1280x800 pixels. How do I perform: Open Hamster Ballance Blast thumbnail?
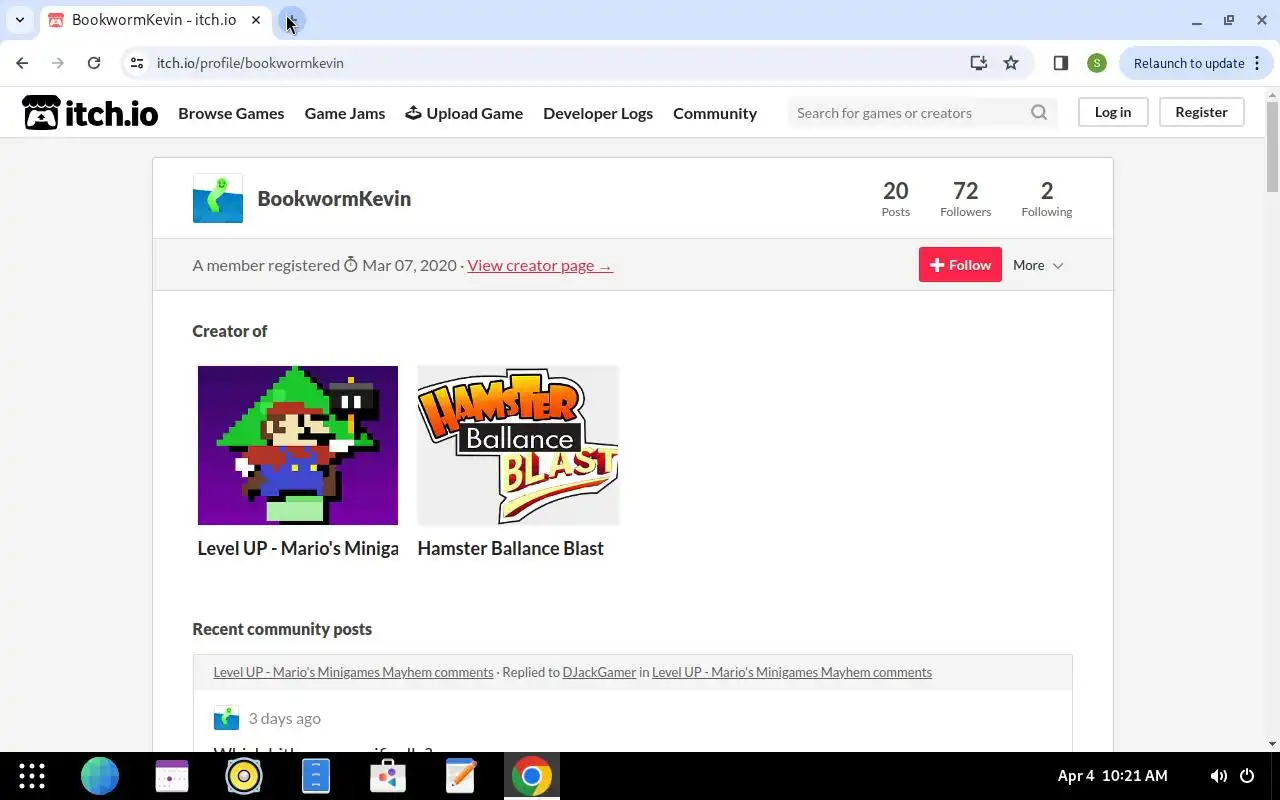[x=518, y=445]
